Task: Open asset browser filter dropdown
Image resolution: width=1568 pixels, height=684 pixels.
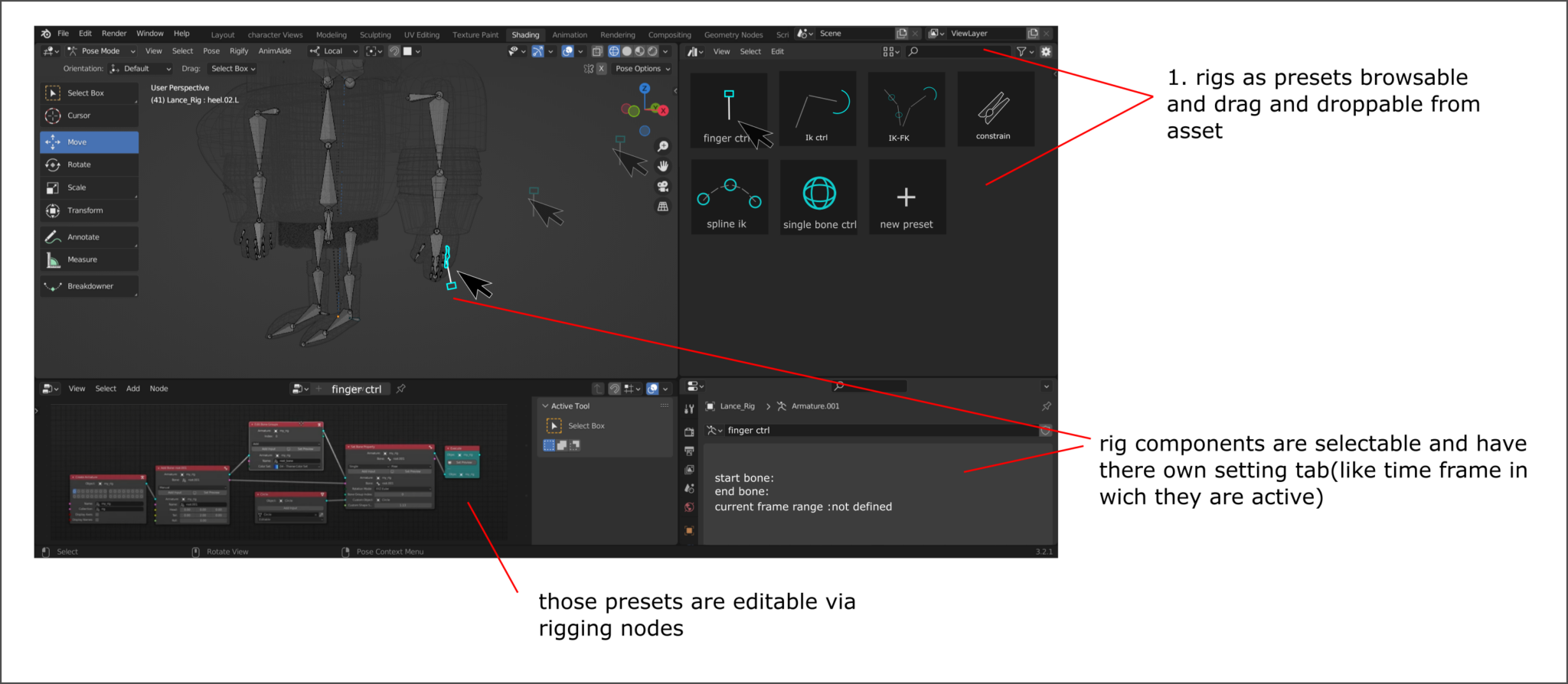Action: coord(1024,52)
